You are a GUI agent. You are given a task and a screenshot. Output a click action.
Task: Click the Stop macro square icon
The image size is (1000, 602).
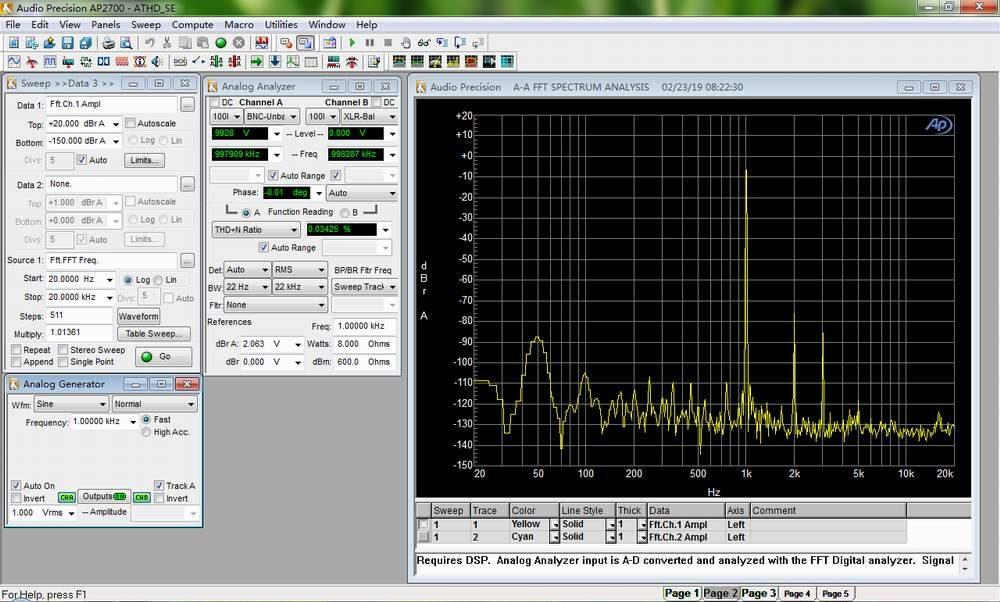click(x=387, y=43)
